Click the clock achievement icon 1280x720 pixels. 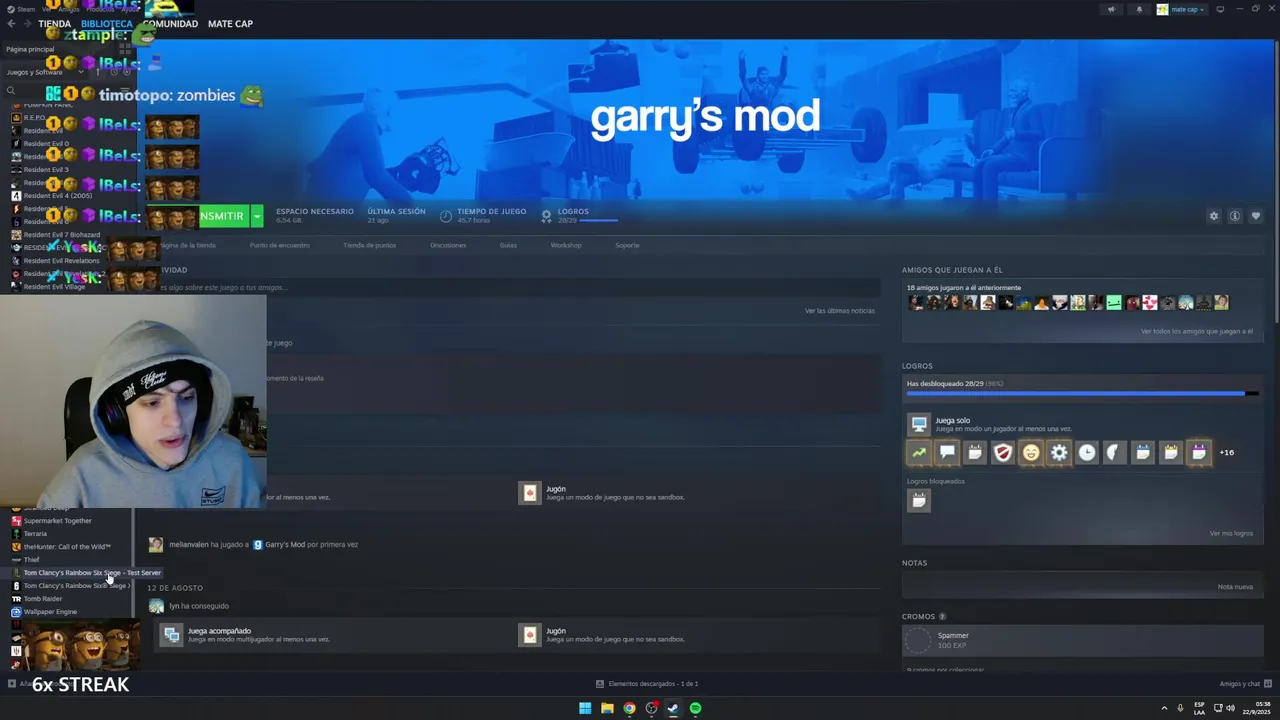1087,453
